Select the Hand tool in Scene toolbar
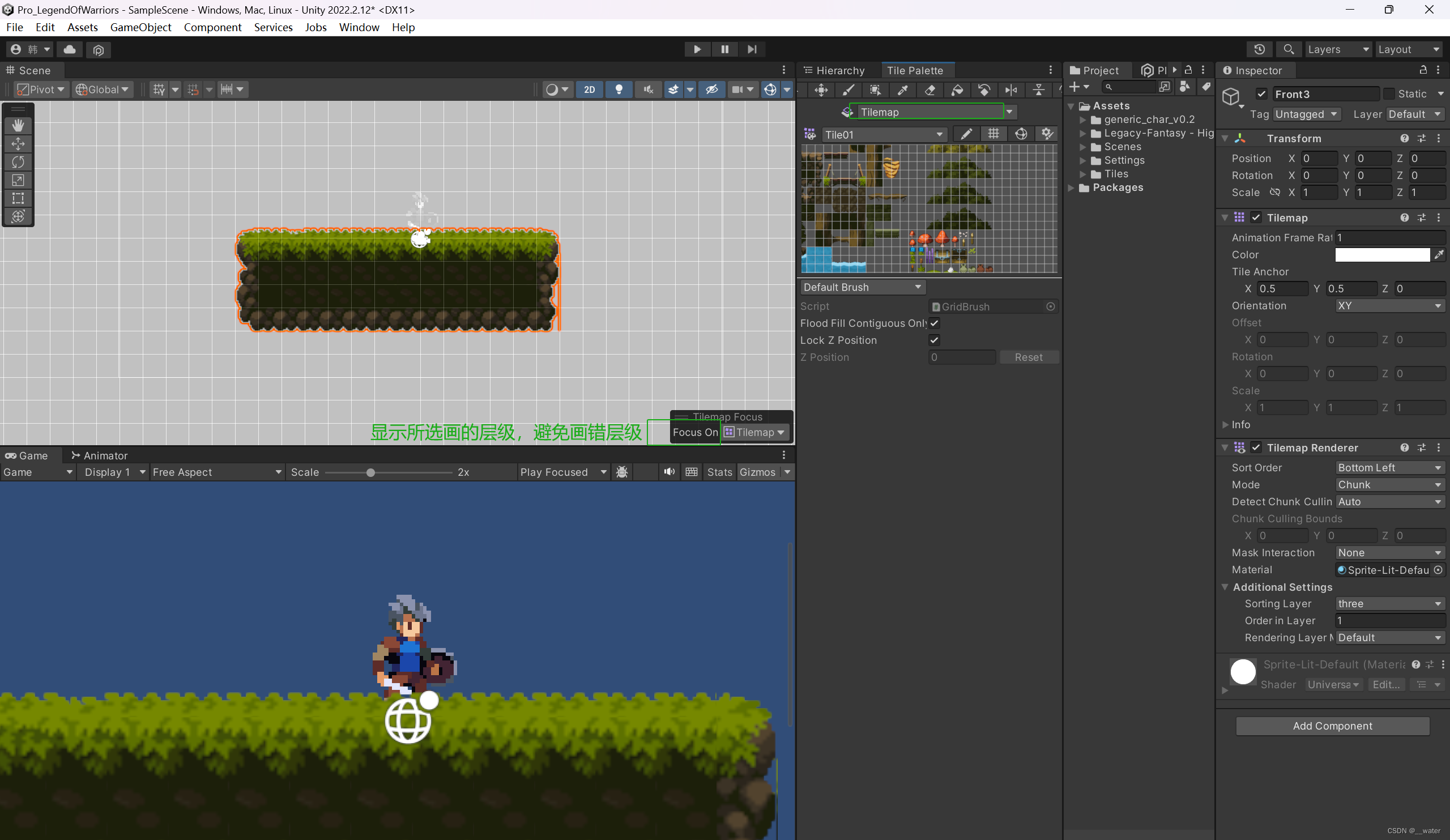The height and width of the screenshot is (840, 1450). click(18, 125)
